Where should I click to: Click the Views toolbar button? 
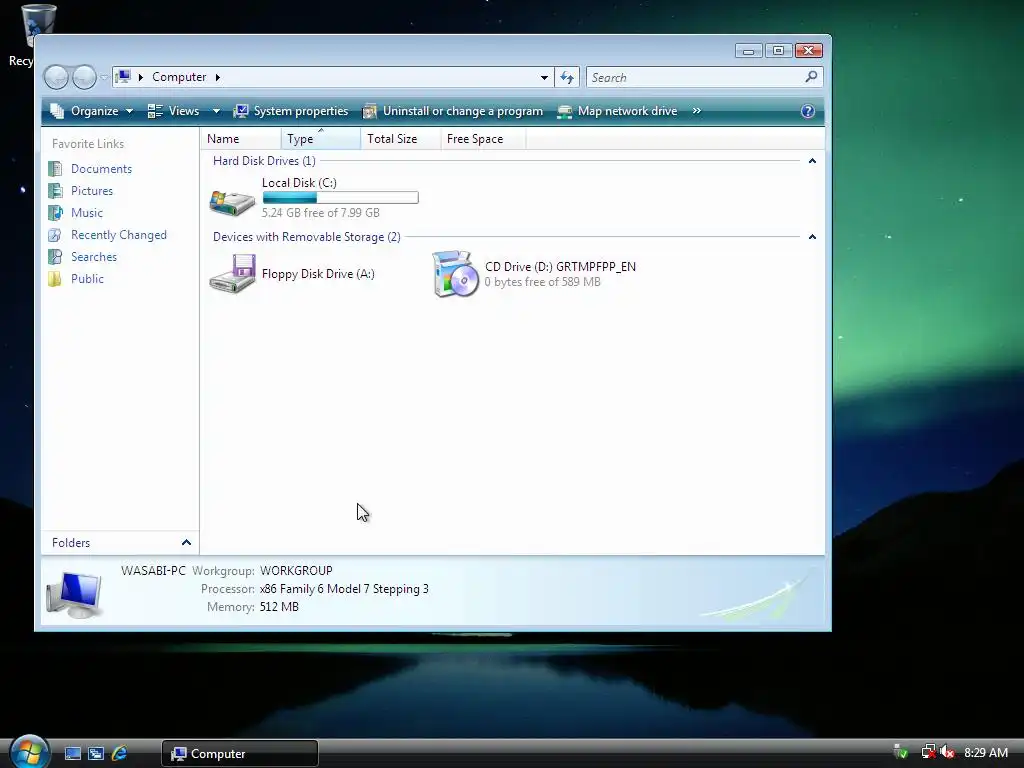[174, 111]
